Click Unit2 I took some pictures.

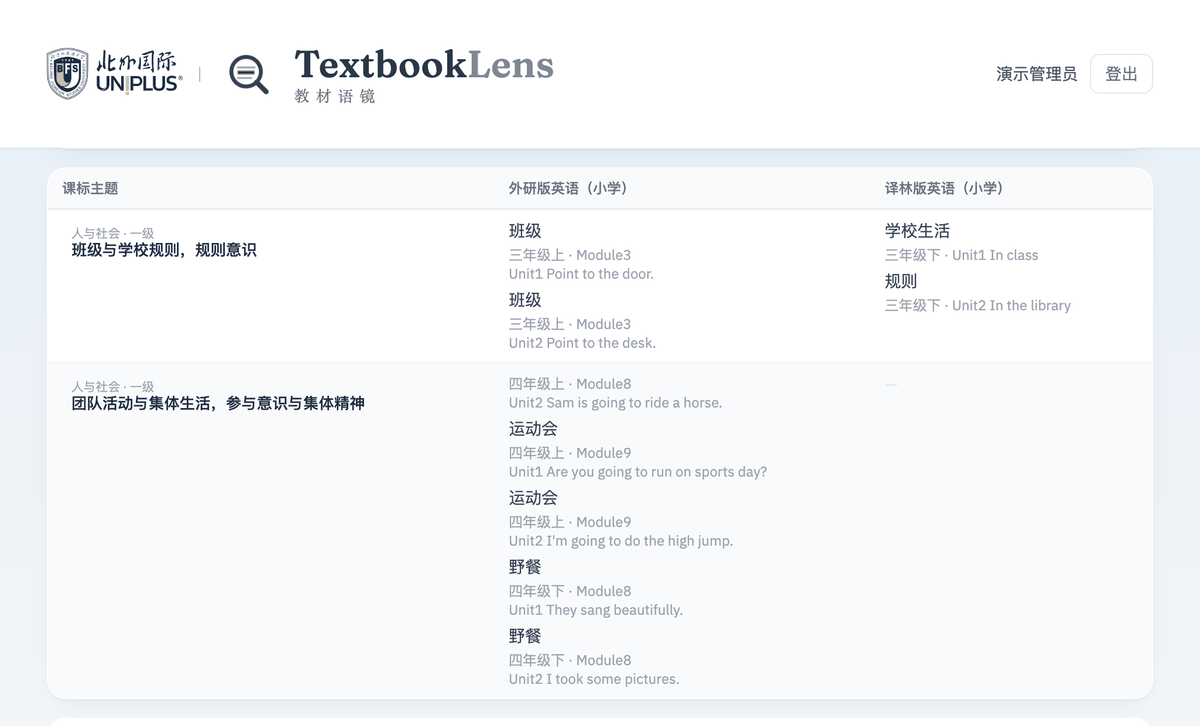tap(594, 679)
